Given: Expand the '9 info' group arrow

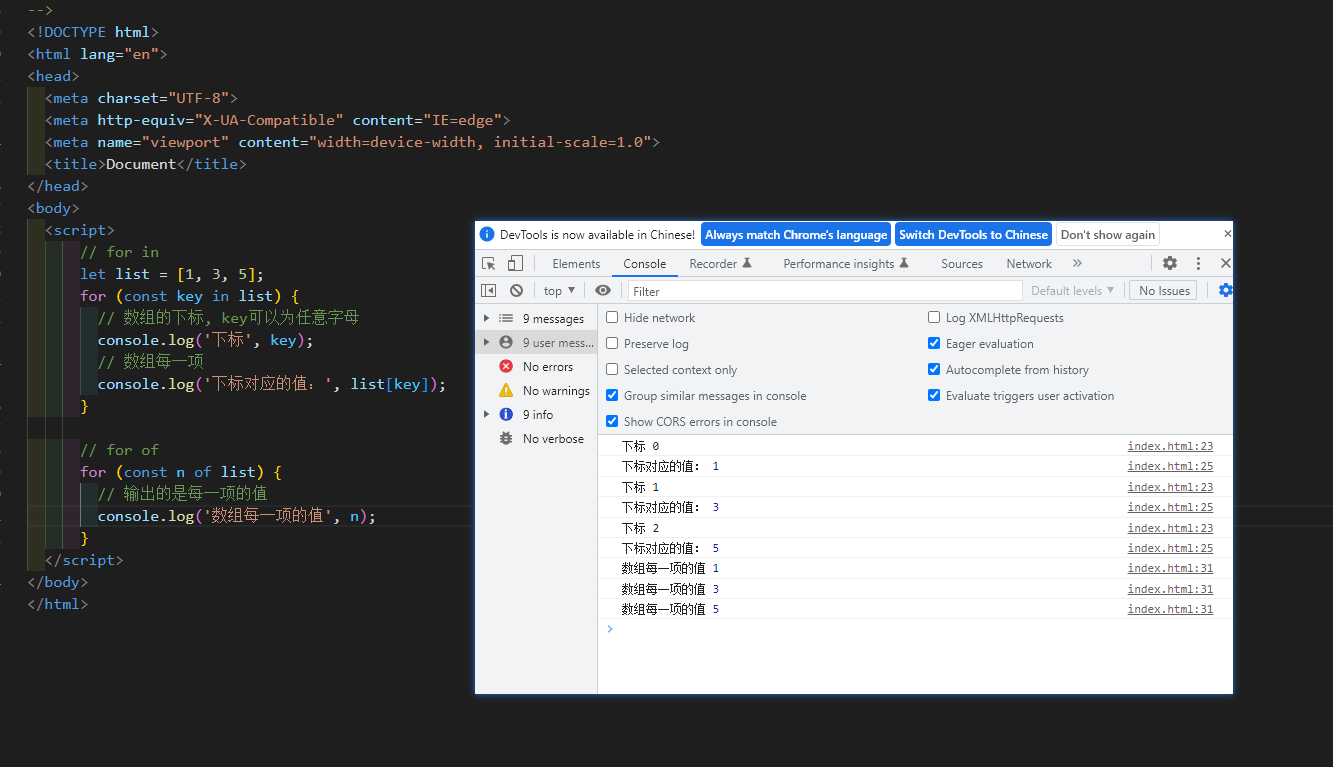Looking at the screenshot, I should tap(487, 415).
